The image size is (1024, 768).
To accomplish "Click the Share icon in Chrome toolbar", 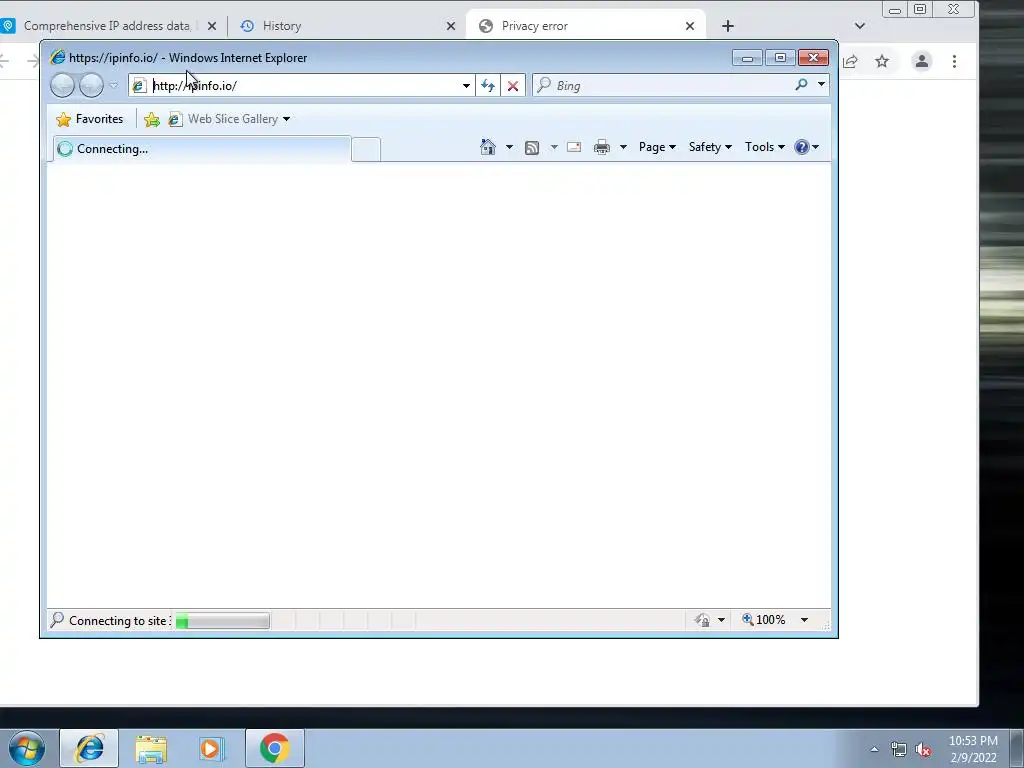I will pos(850,61).
